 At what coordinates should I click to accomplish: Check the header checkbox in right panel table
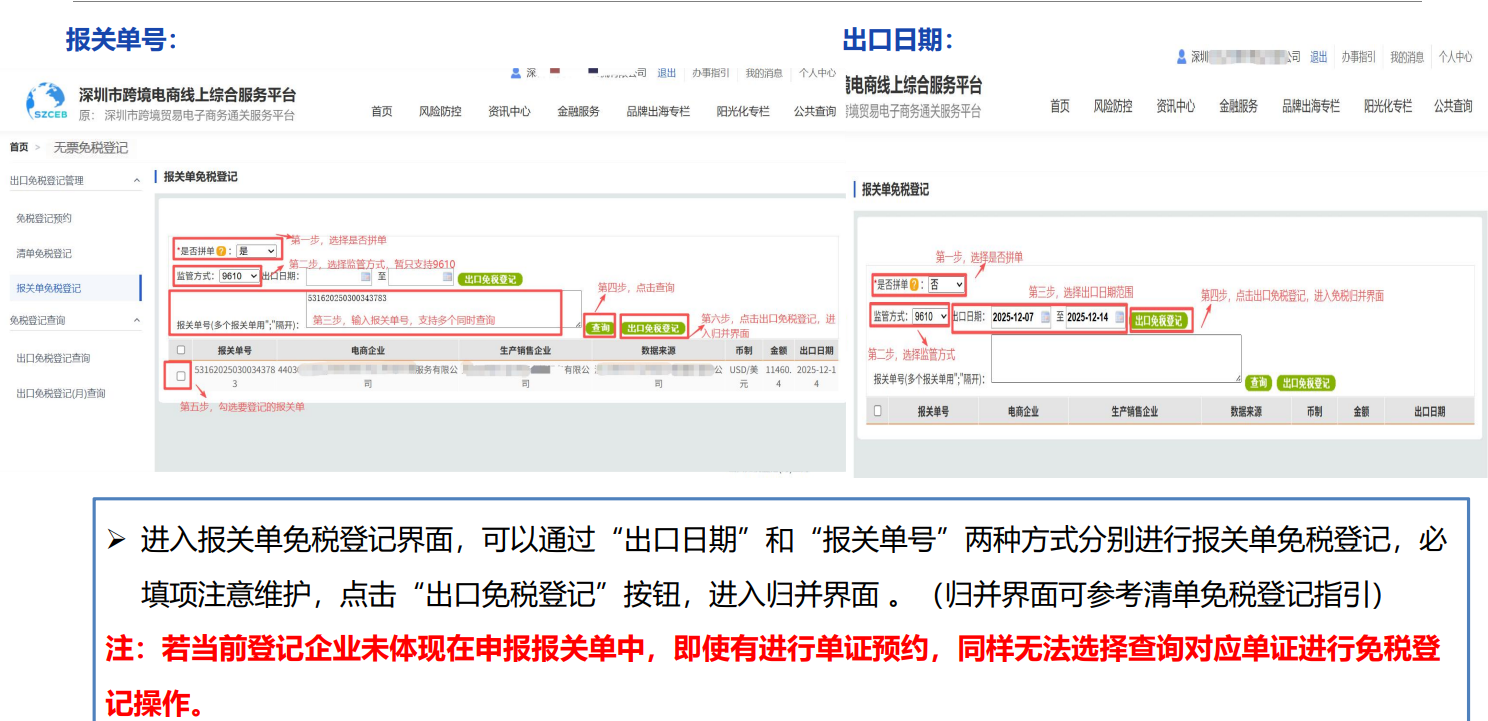[877, 409]
